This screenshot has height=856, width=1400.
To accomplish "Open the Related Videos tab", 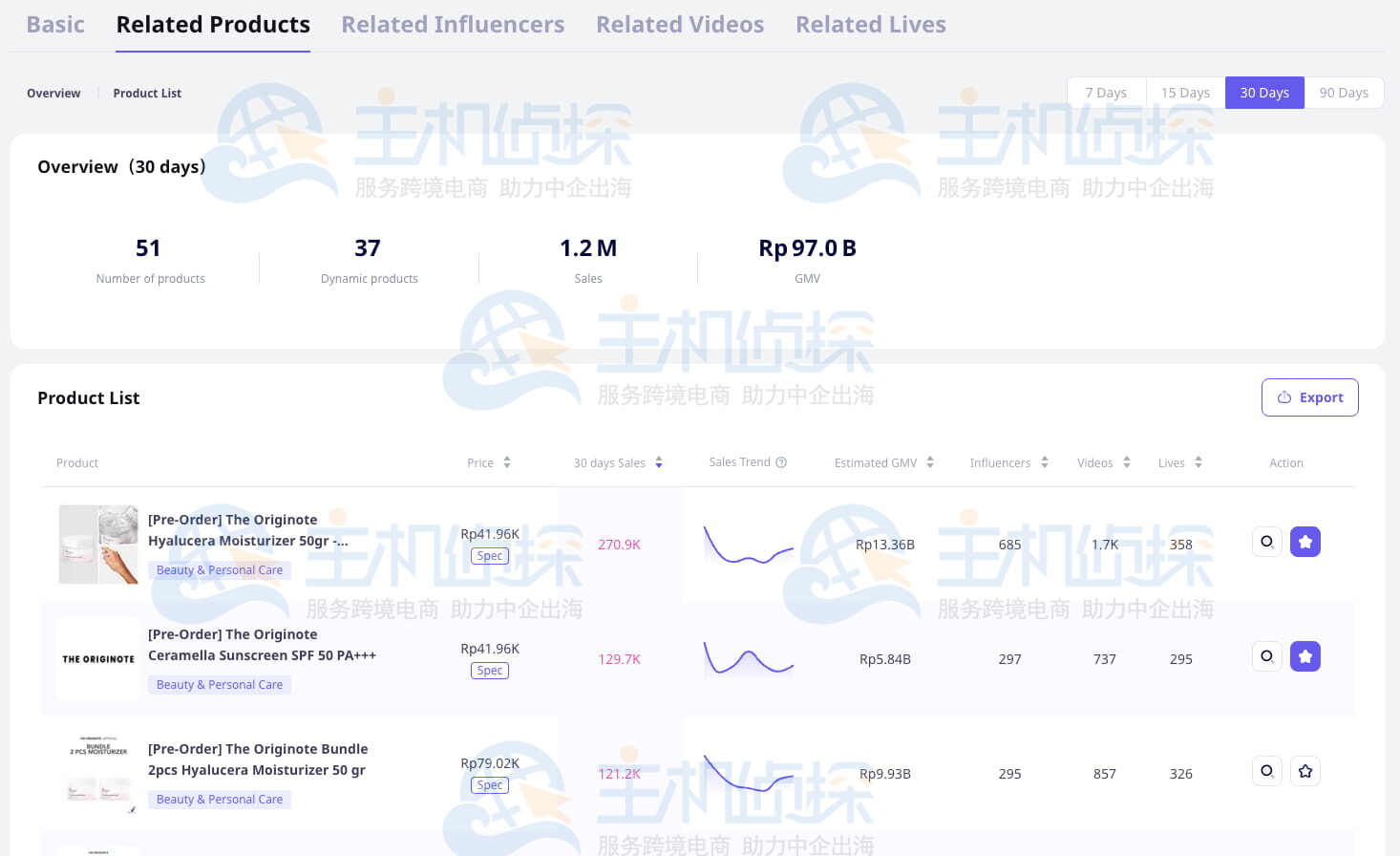I will coord(679,25).
